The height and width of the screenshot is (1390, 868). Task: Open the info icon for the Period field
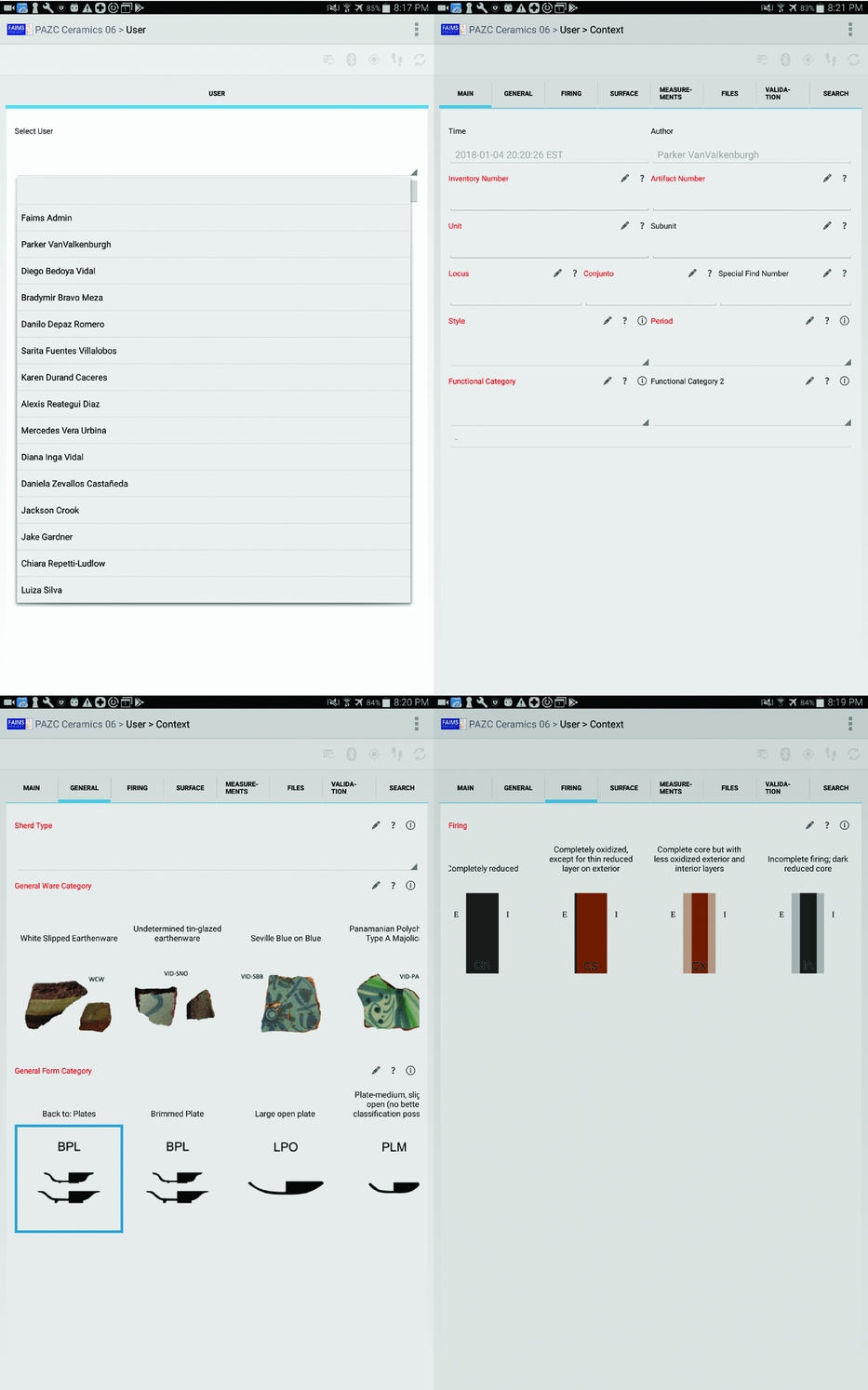pyautogui.click(x=844, y=321)
